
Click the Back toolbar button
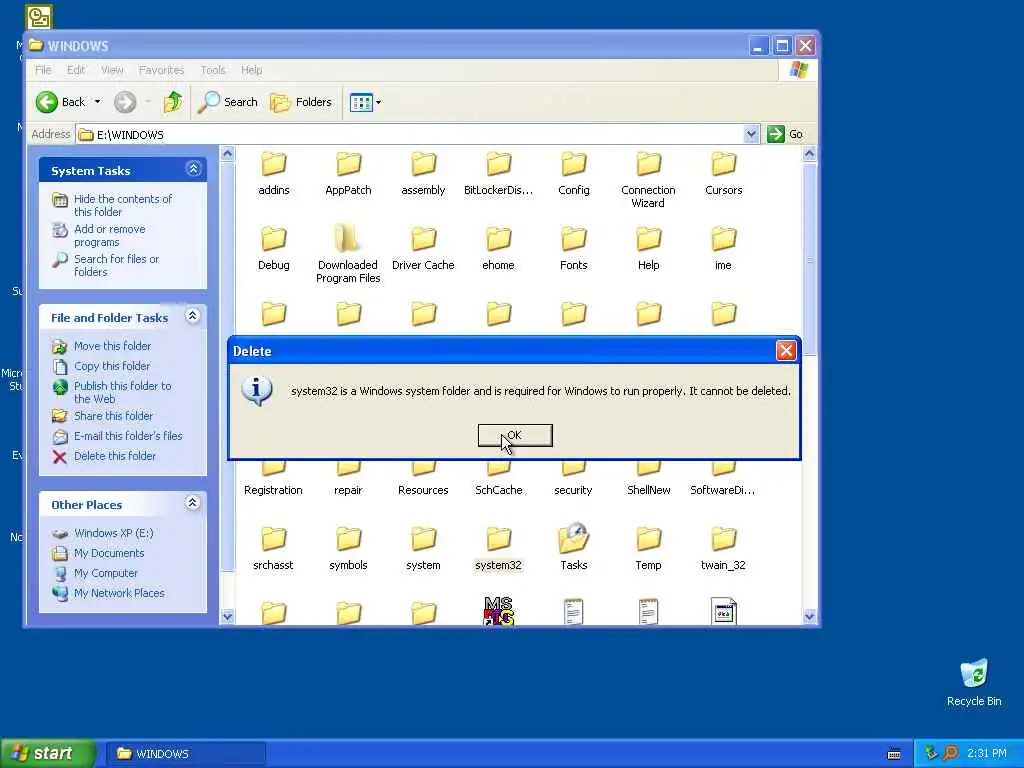click(60, 102)
